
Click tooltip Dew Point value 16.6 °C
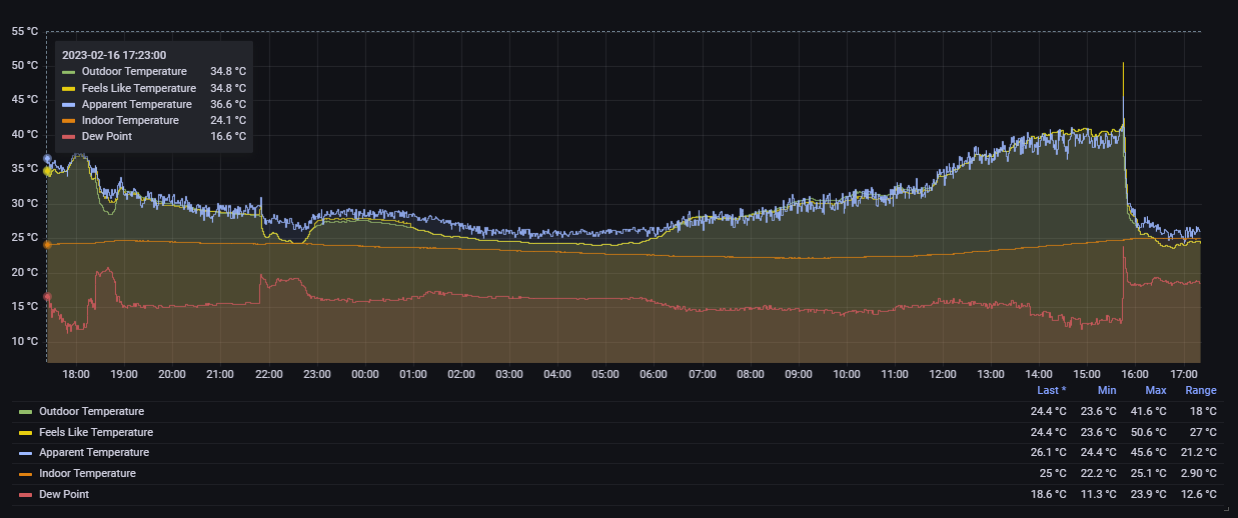tap(228, 136)
